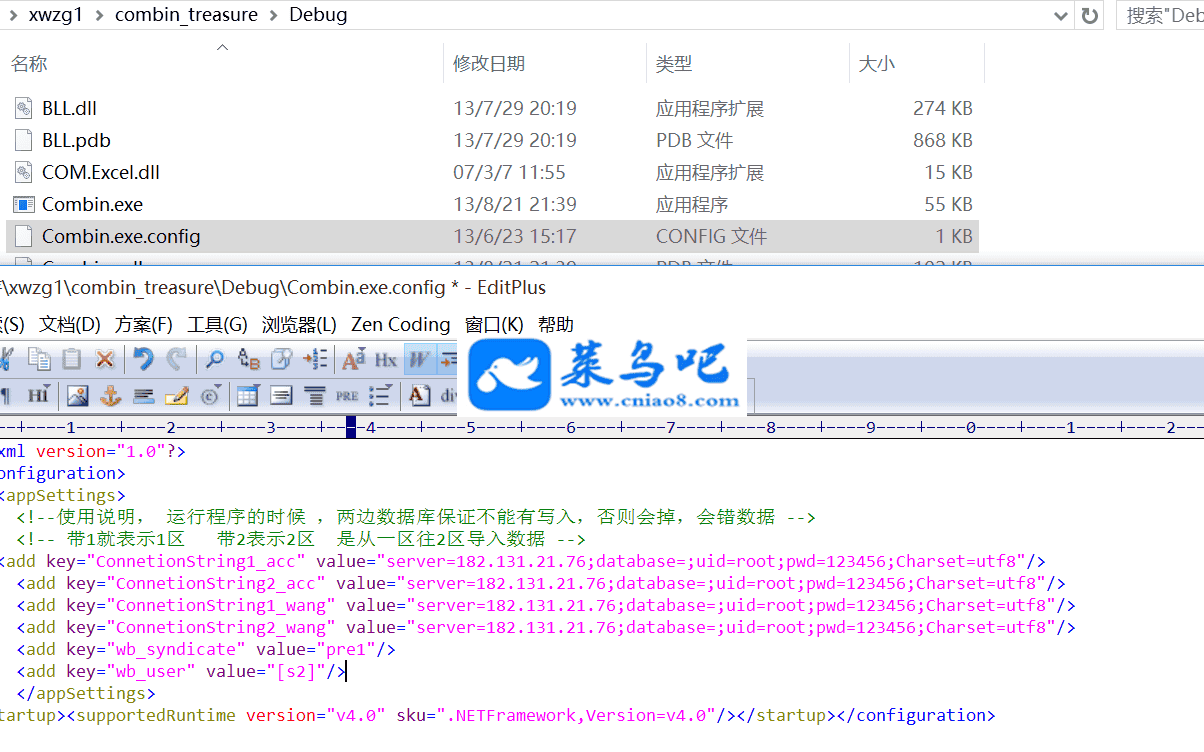Expand chevron between combin_treasure and Debug
1204x752 pixels.
[x=273, y=15]
